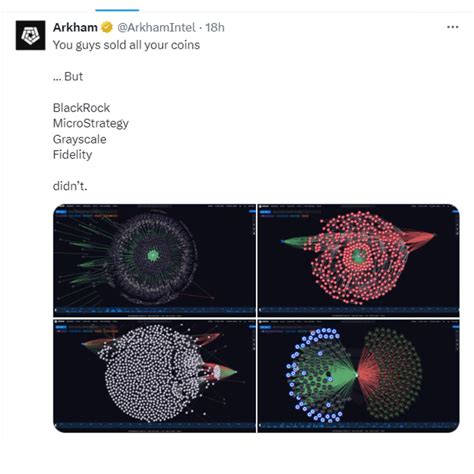Viewport: 474px width, 474px height.
Task: Open the bottom-right blue and green graph image
Action: (359, 376)
